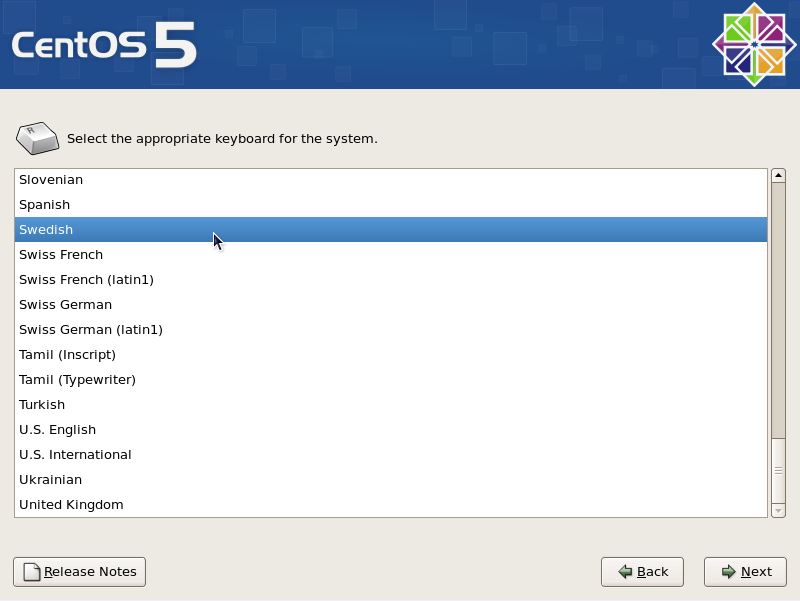Choose Turkish keyboard layout
This screenshot has height=601, width=800.
(391, 405)
